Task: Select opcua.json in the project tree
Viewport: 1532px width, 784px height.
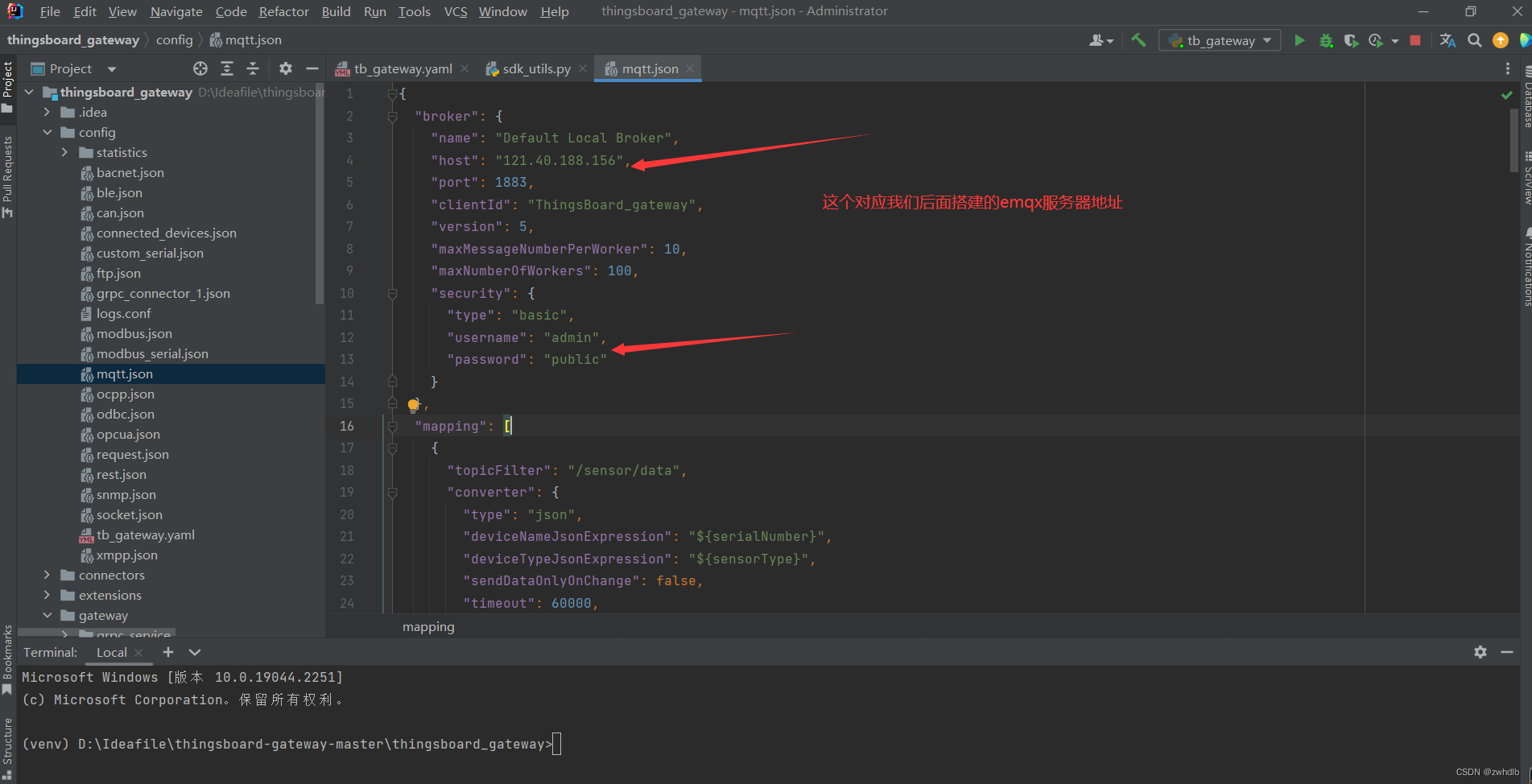Action: point(128,434)
